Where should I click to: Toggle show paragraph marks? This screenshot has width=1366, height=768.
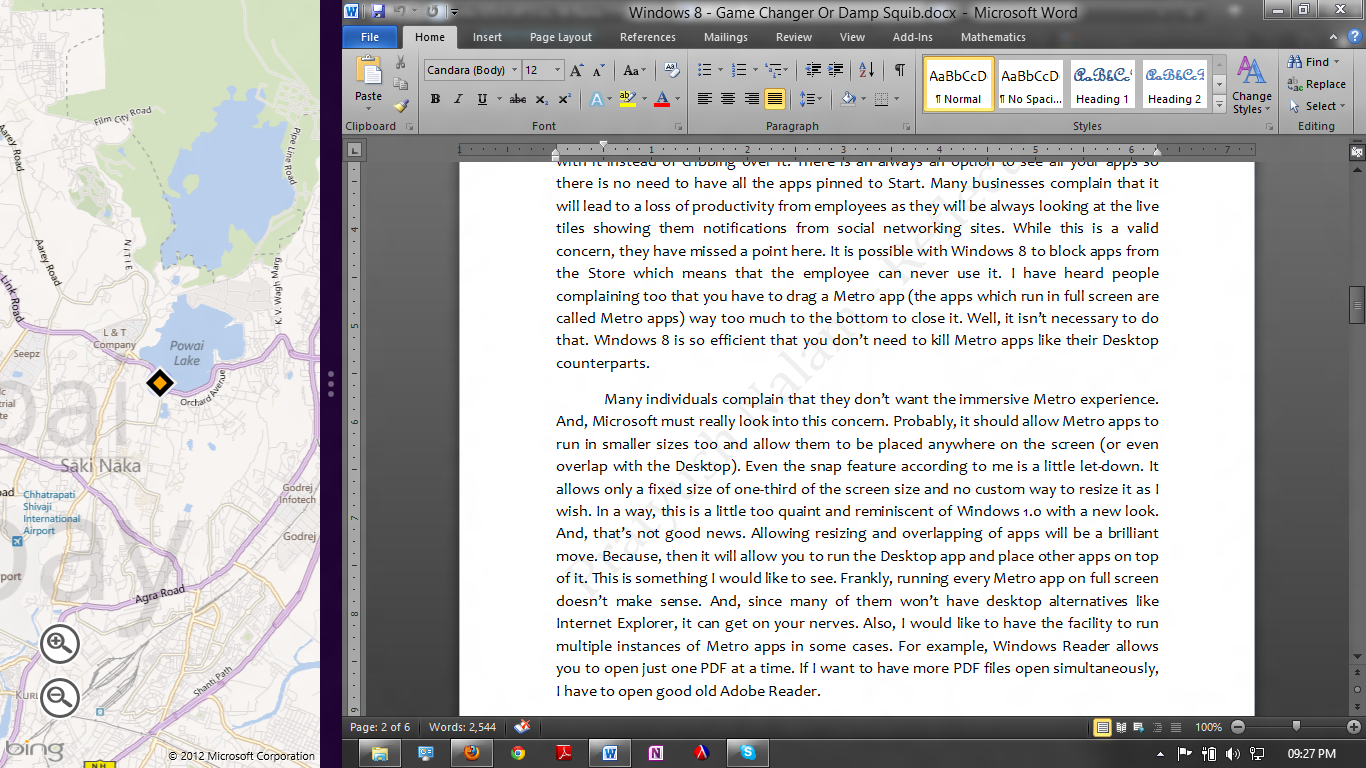(900, 70)
